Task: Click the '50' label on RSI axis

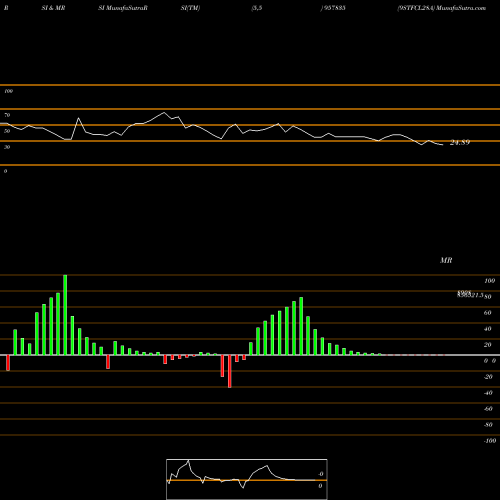Action: (x=7, y=131)
